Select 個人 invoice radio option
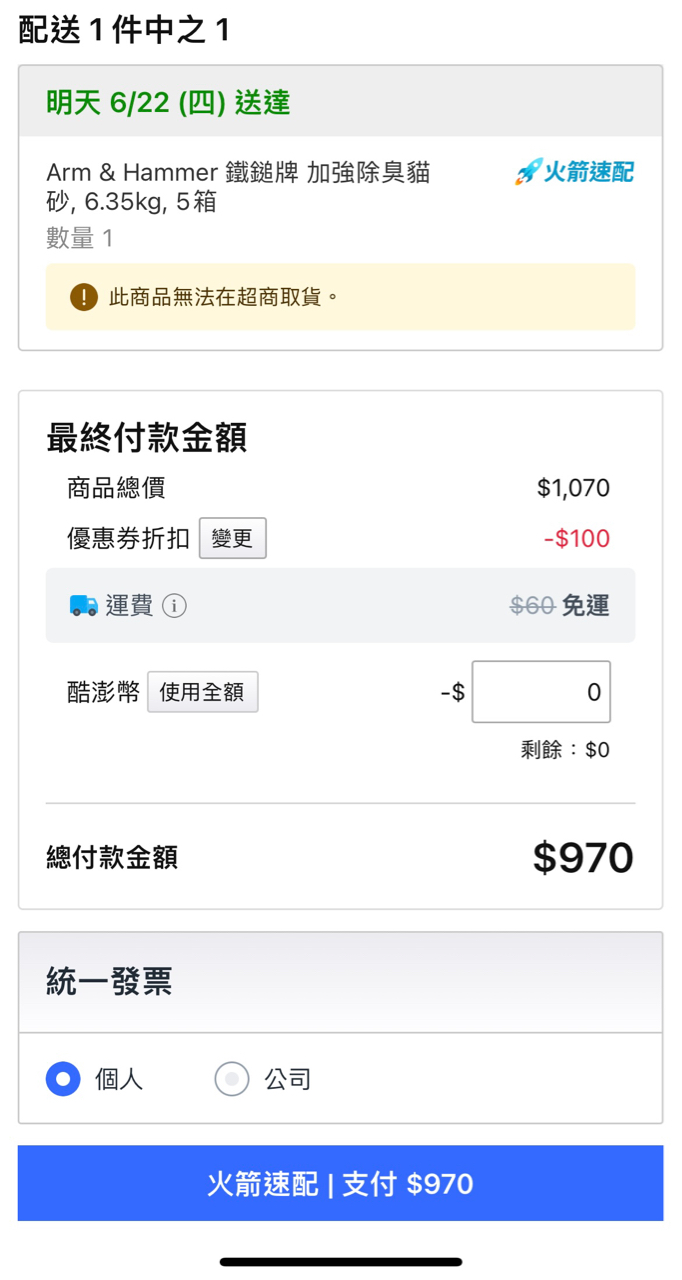This screenshot has width=682, height=1280. (63, 1079)
